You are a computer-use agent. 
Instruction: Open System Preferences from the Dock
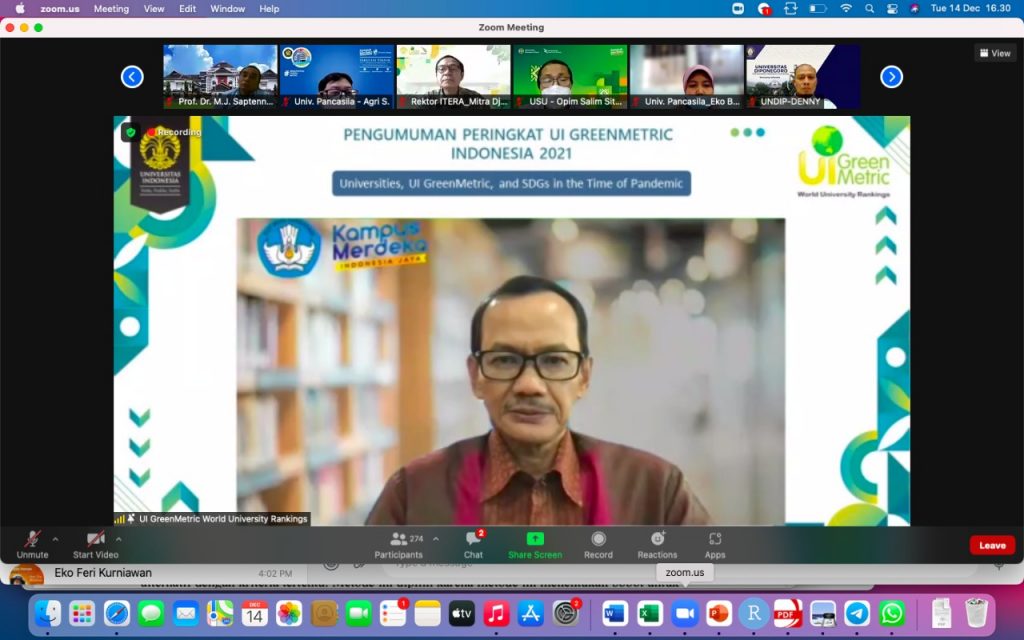(566, 613)
